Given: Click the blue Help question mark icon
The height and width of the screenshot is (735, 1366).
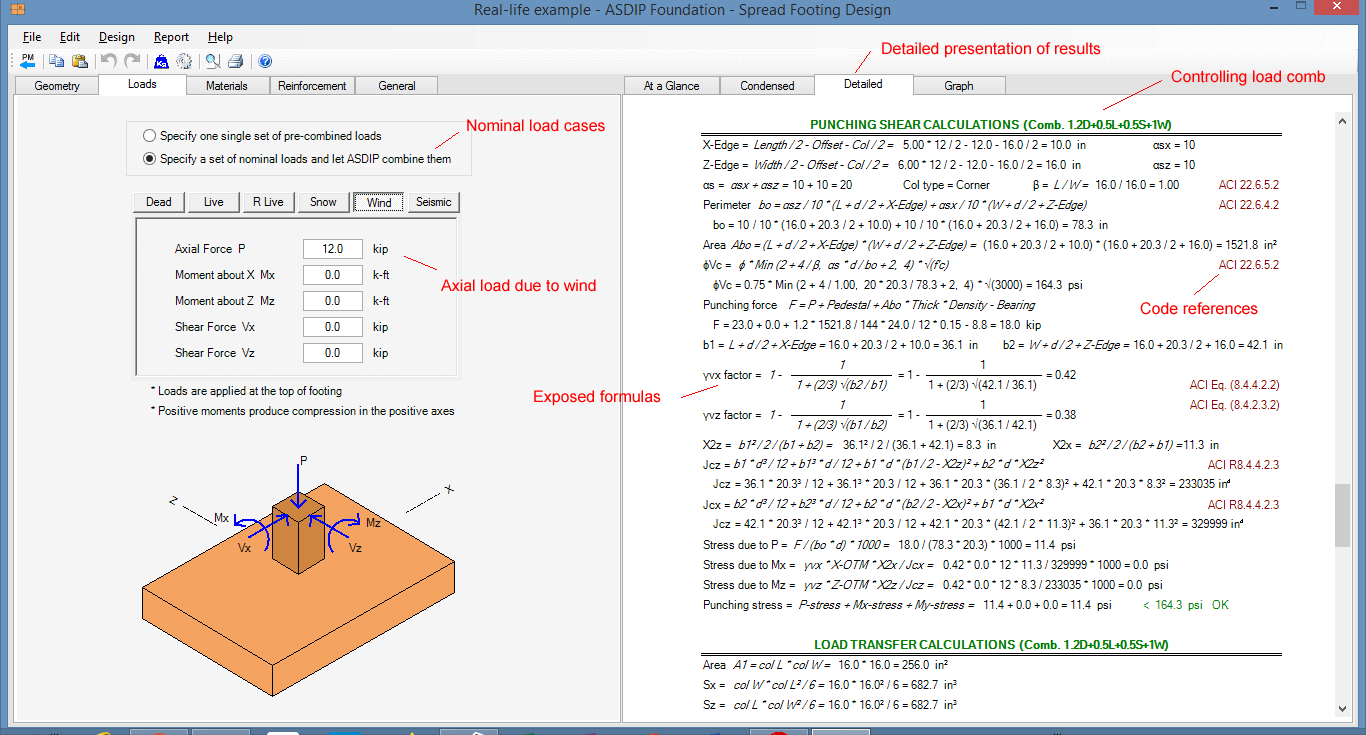Looking at the screenshot, I should (265, 61).
